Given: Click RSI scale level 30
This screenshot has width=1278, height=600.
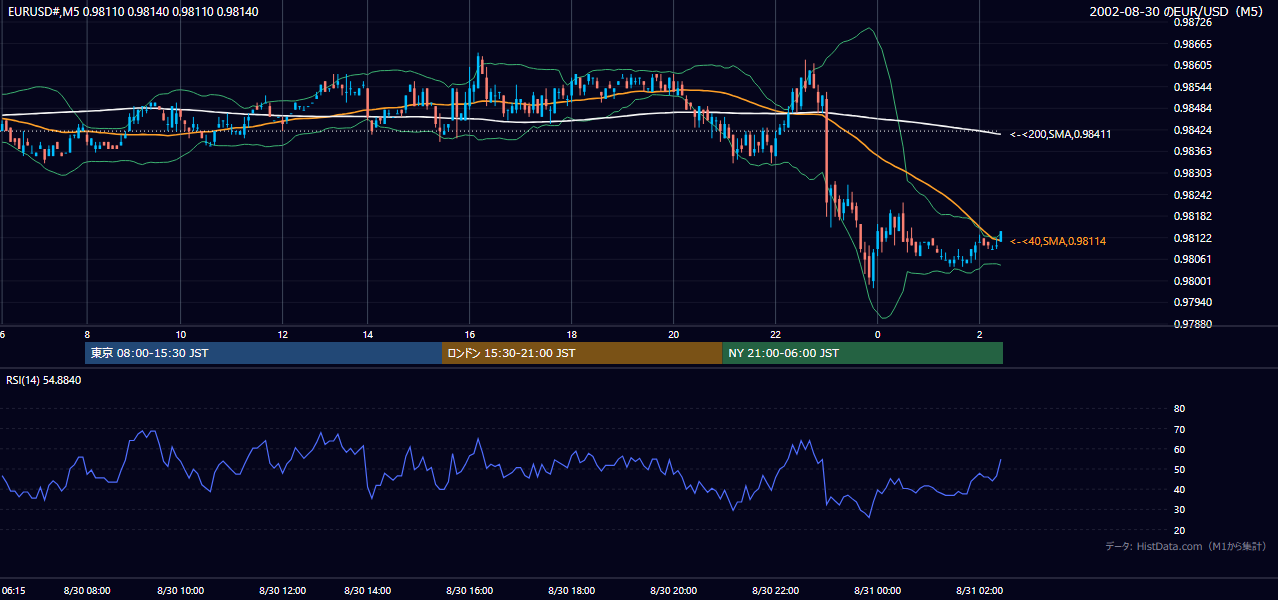Looking at the screenshot, I should tap(1179, 509).
